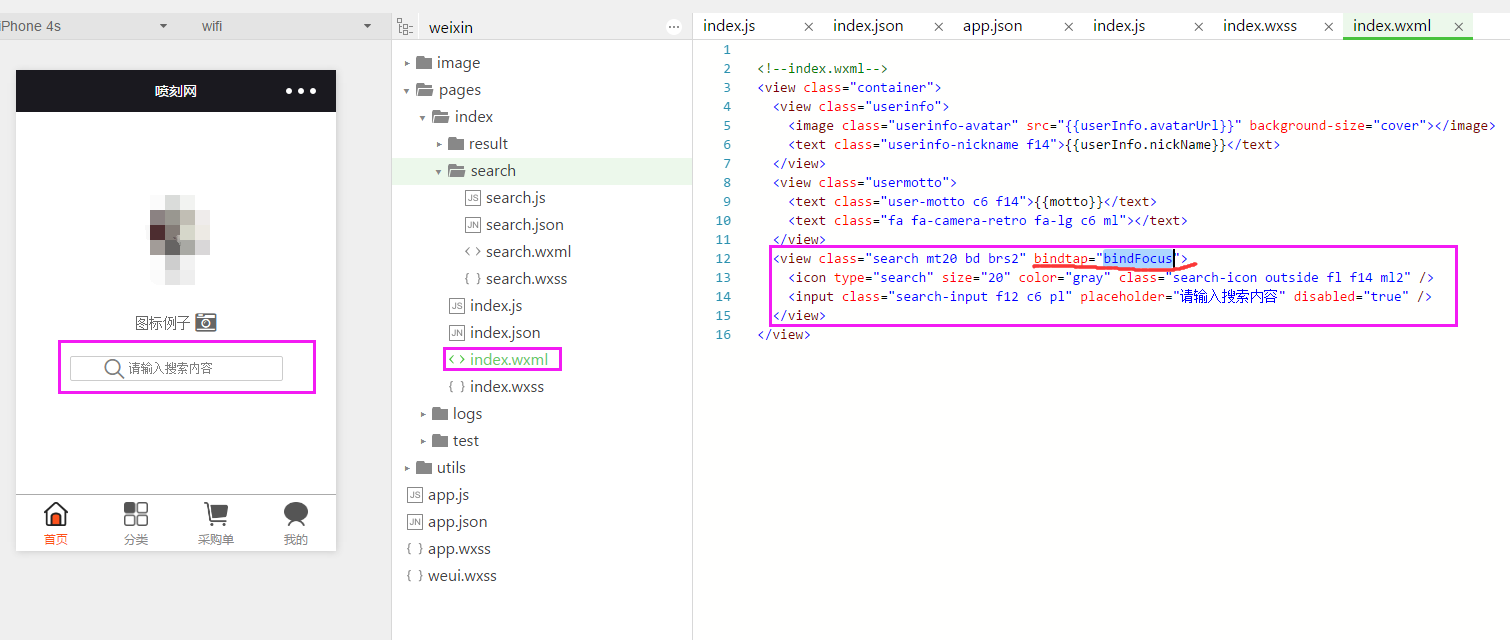Click the utils folder icon
The height and width of the screenshot is (640, 1510).
[x=424, y=467]
